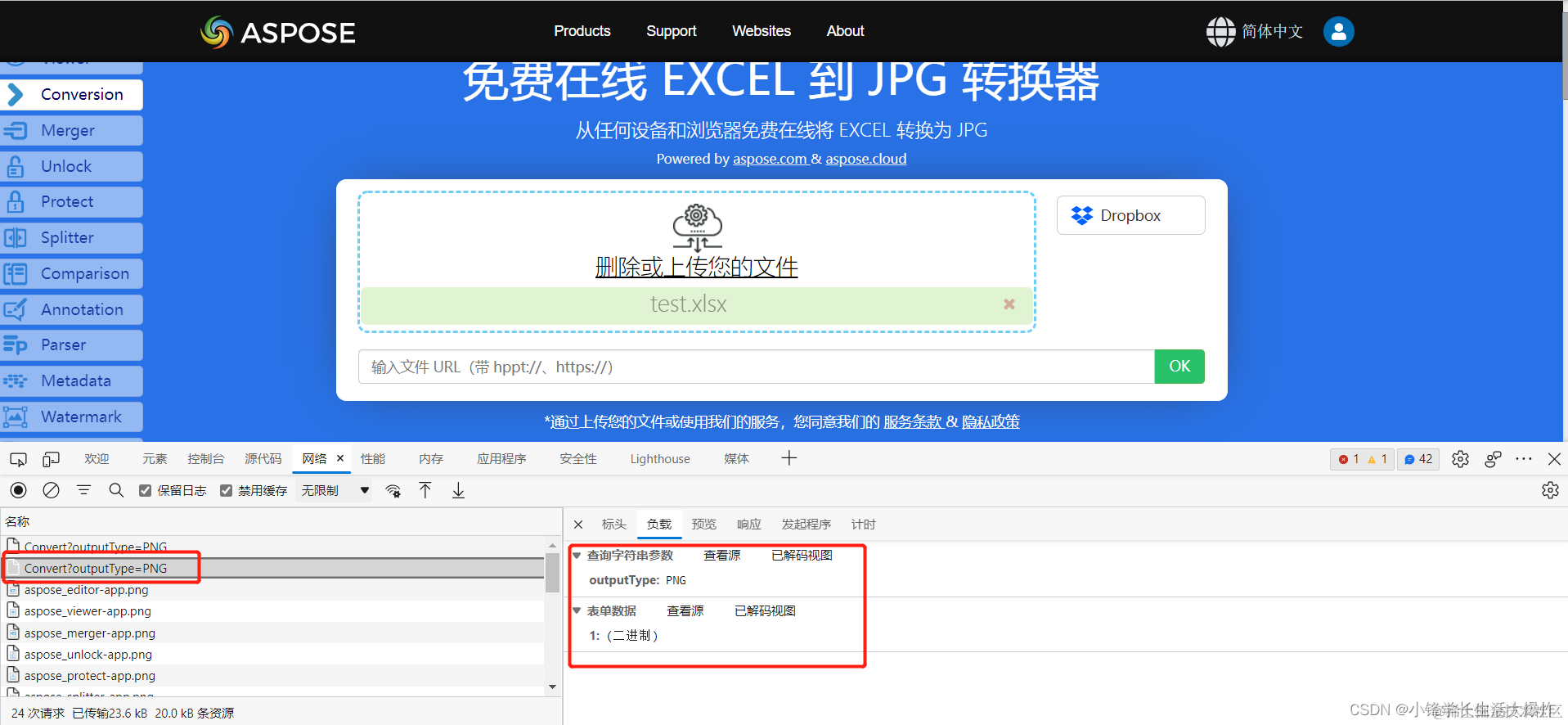
Task: Open network conditions wifi icon
Action: 393,490
